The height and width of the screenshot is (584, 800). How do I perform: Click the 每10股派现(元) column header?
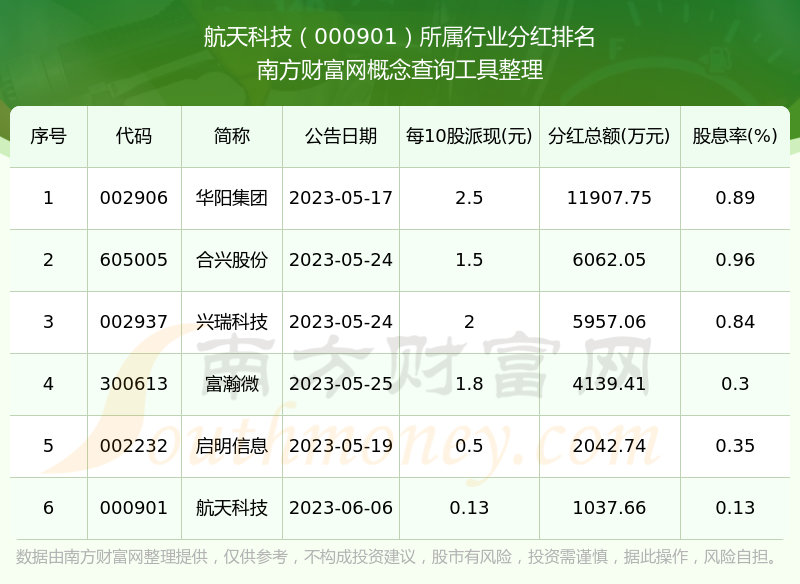tap(469, 136)
